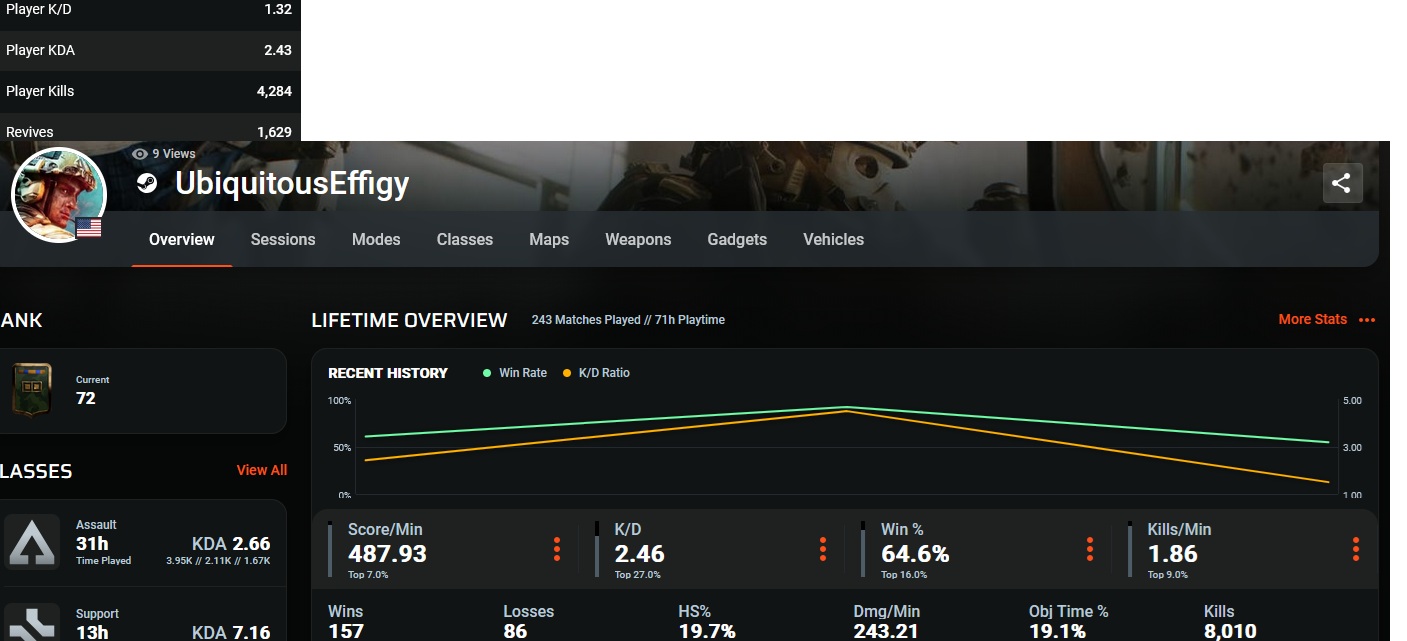Click the HS% value 19.7%
The height and width of the screenshot is (641, 1407).
pyautogui.click(x=707, y=631)
